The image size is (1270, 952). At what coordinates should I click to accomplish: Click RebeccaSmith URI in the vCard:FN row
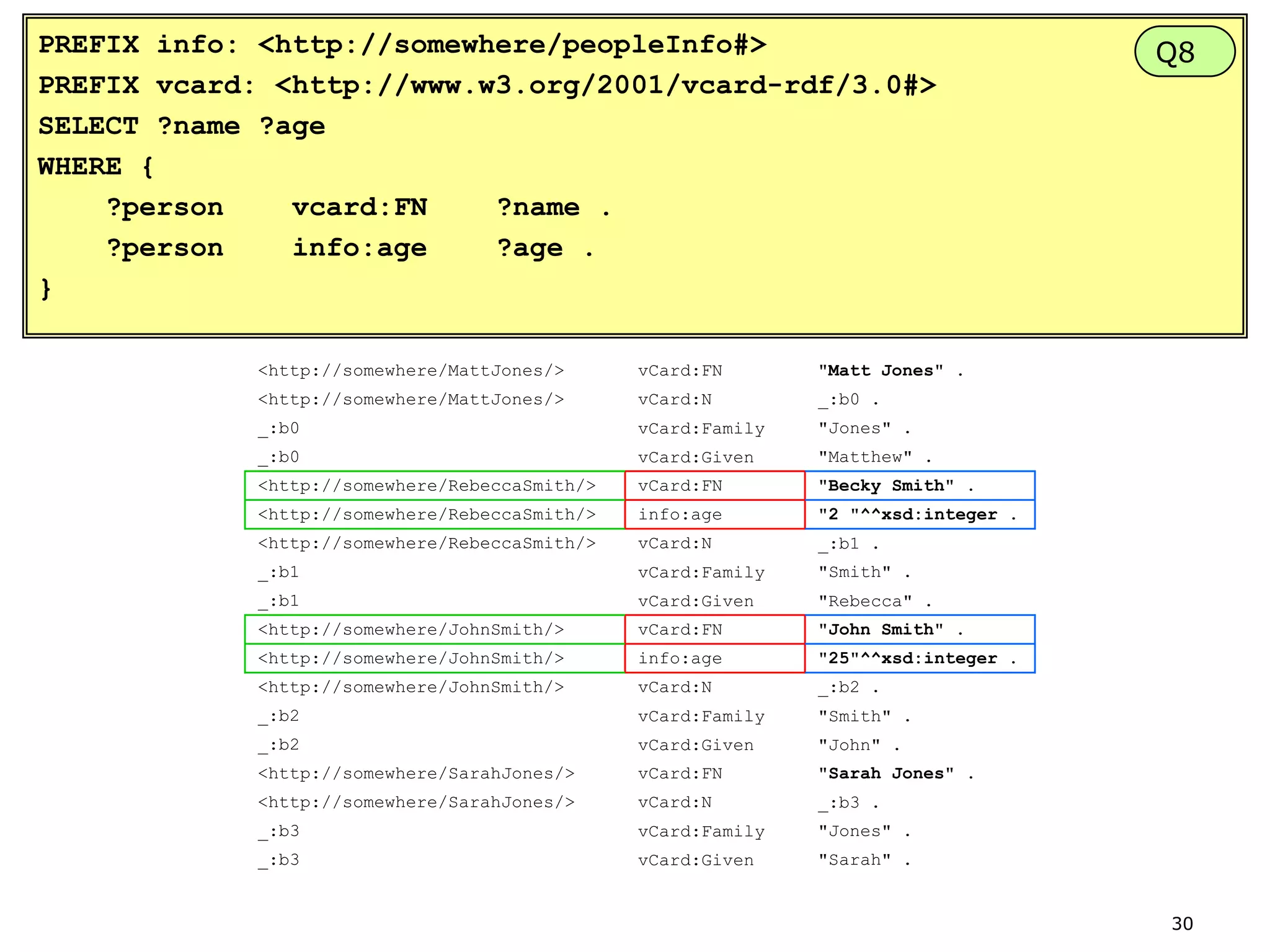click(x=427, y=486)
